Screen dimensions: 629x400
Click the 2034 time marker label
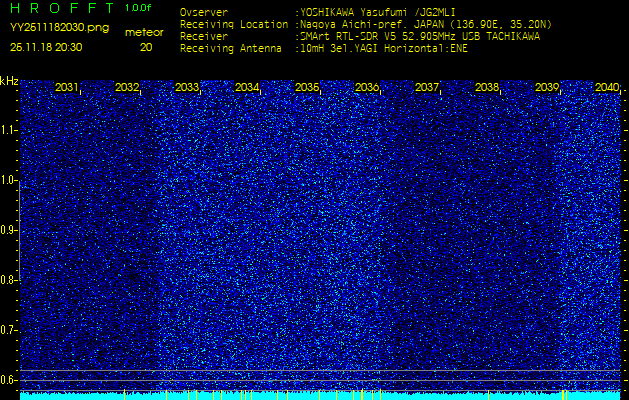tap(247, 87)
